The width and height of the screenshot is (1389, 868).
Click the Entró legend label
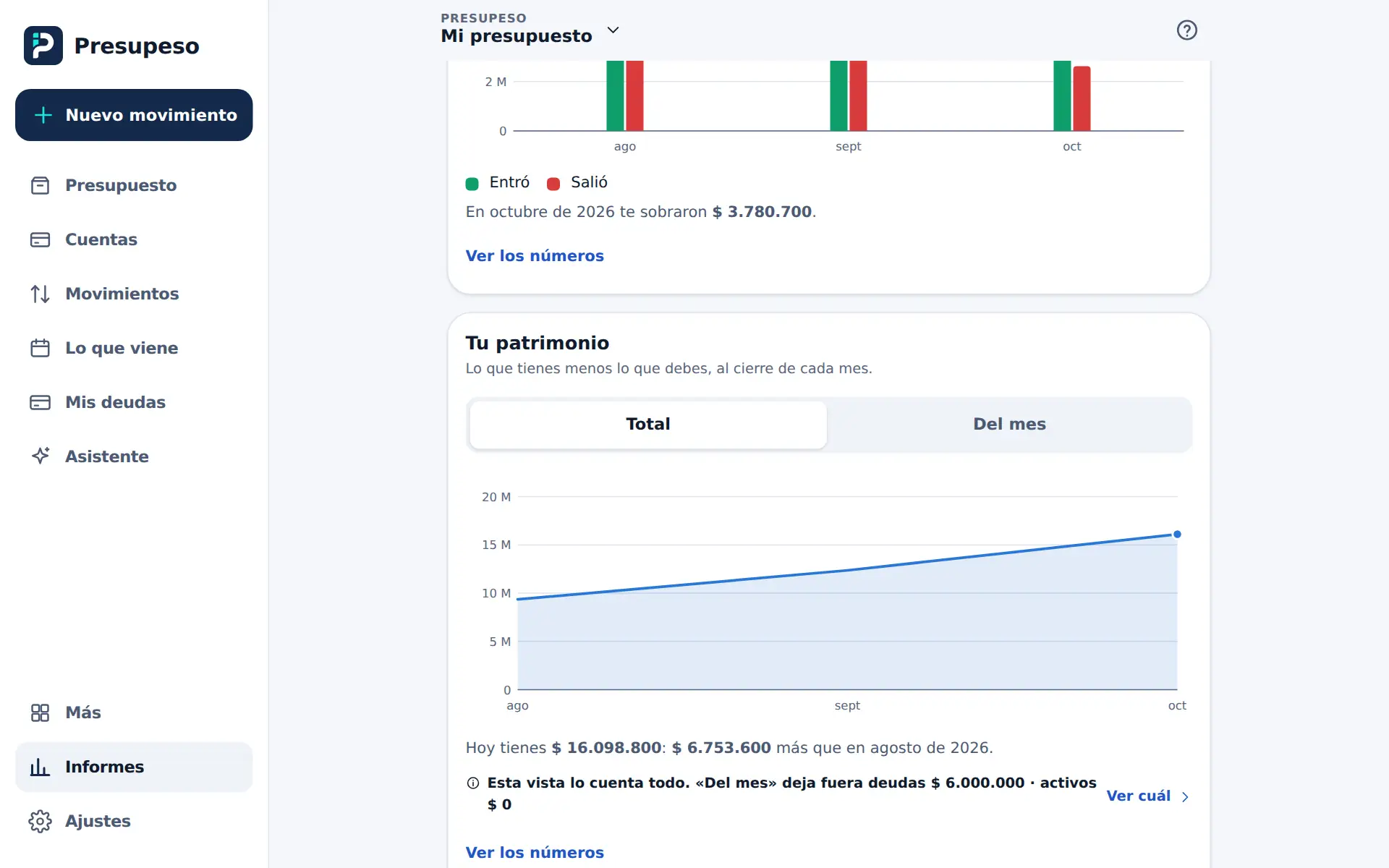click(509, 182)
